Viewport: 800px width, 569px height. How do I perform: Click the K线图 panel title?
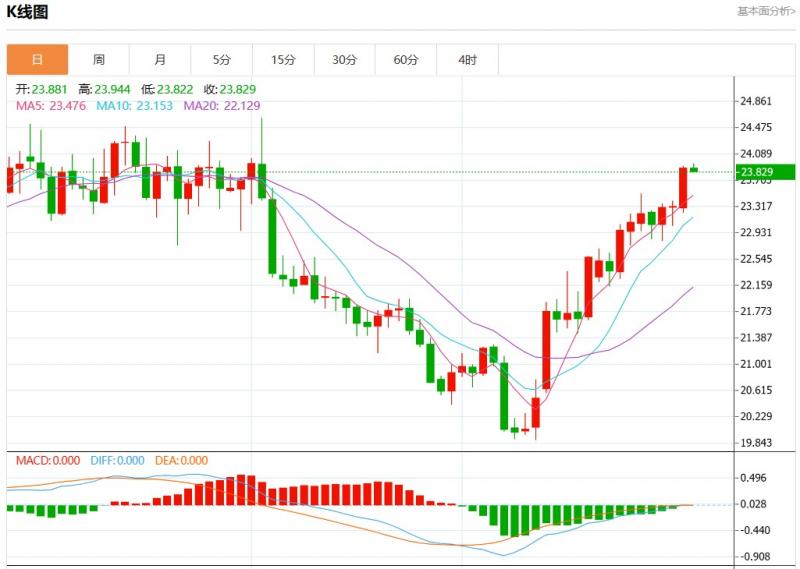pos(28,12)
